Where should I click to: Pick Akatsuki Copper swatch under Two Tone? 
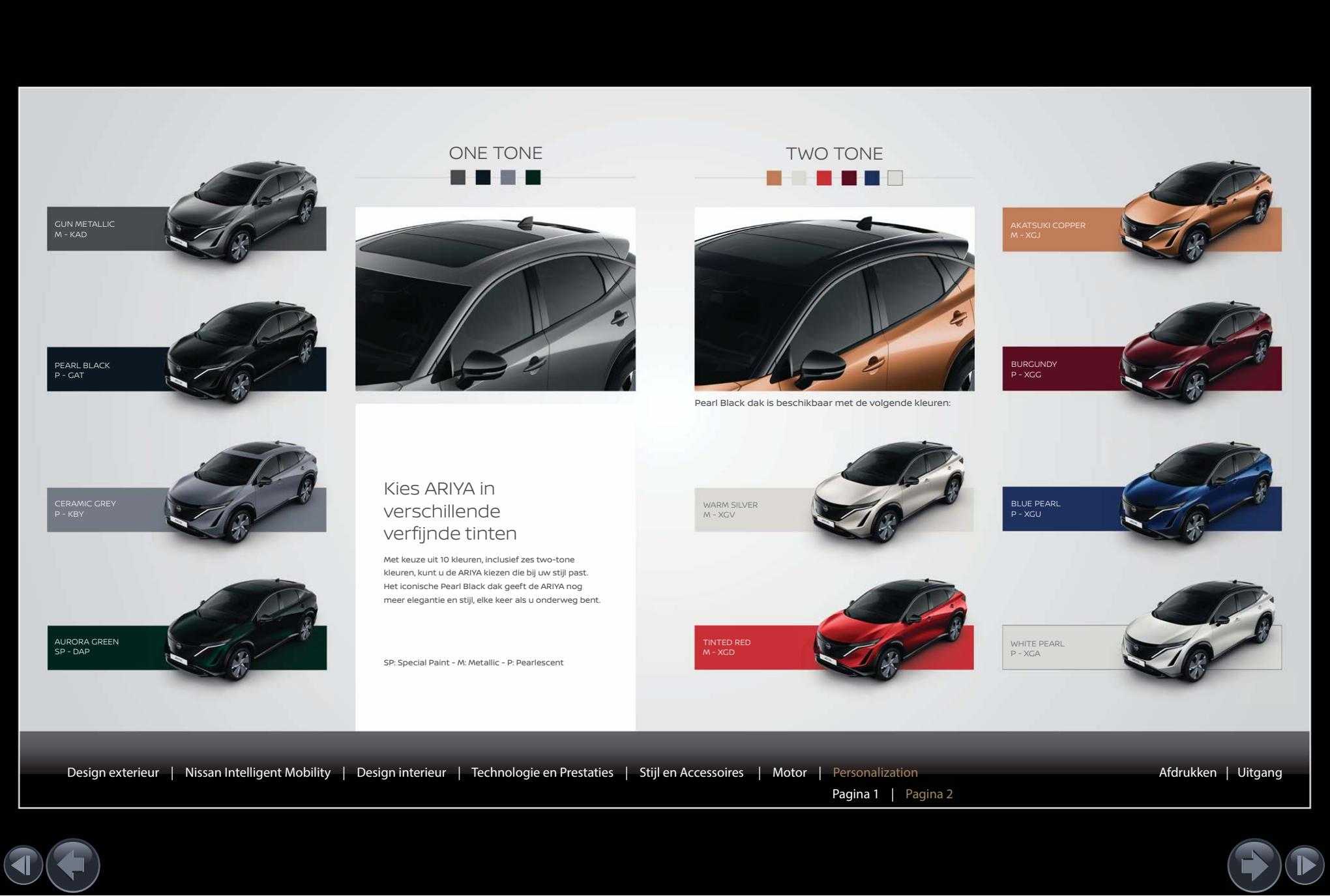(774, 178)
